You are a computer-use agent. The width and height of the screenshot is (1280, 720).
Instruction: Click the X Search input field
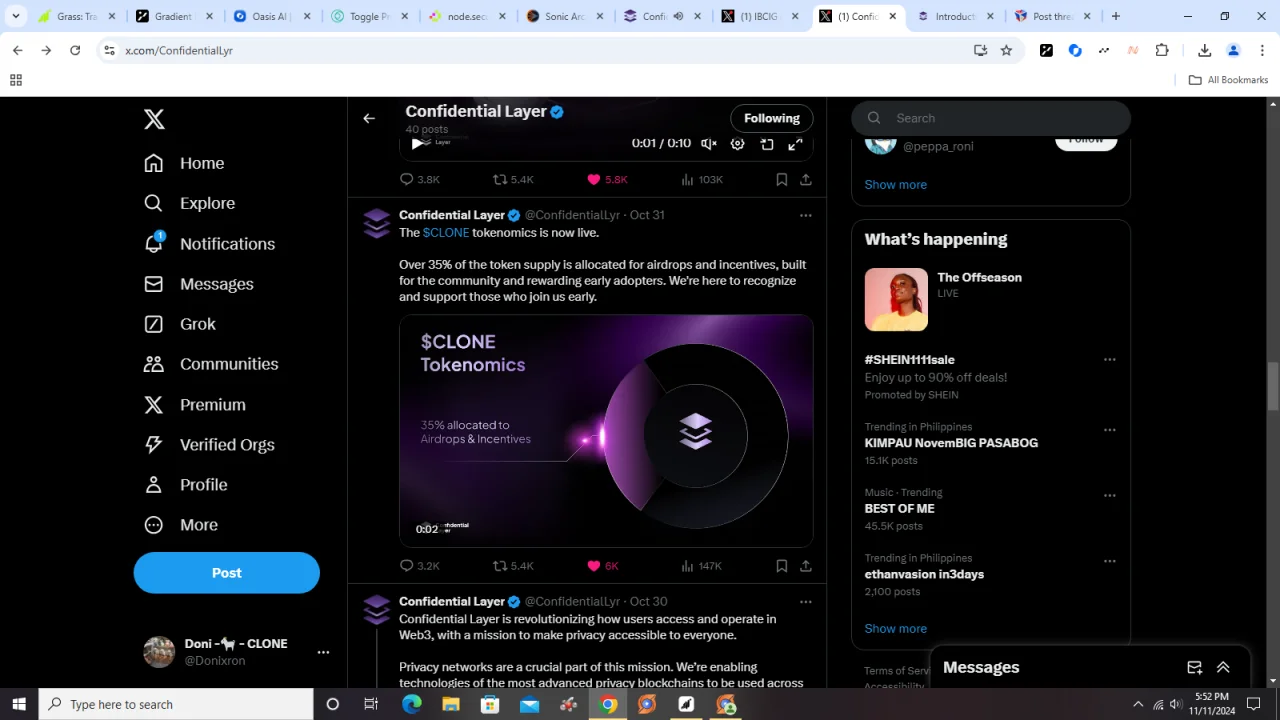[x=991, y=118]
